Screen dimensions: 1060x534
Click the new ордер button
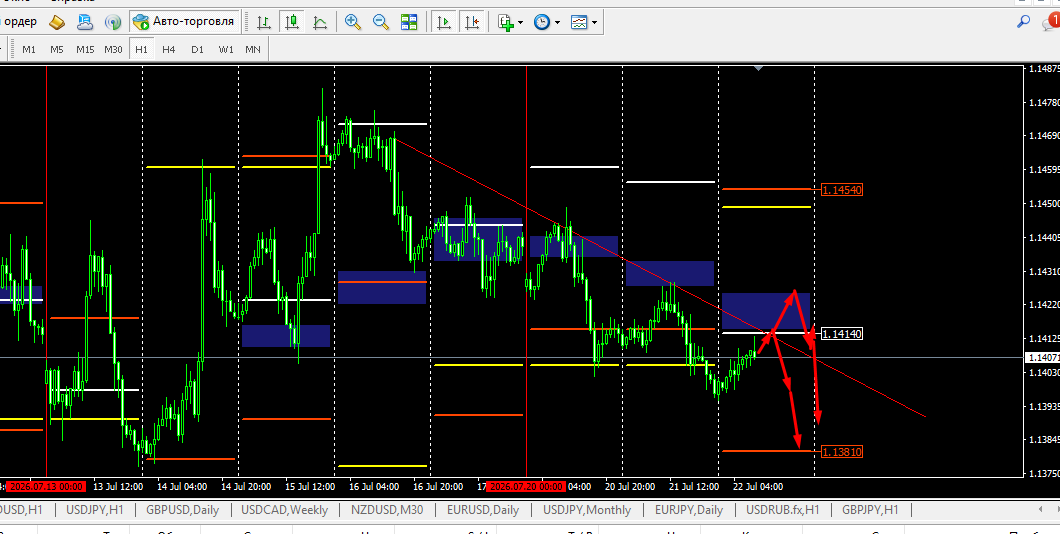coord(18,22)
